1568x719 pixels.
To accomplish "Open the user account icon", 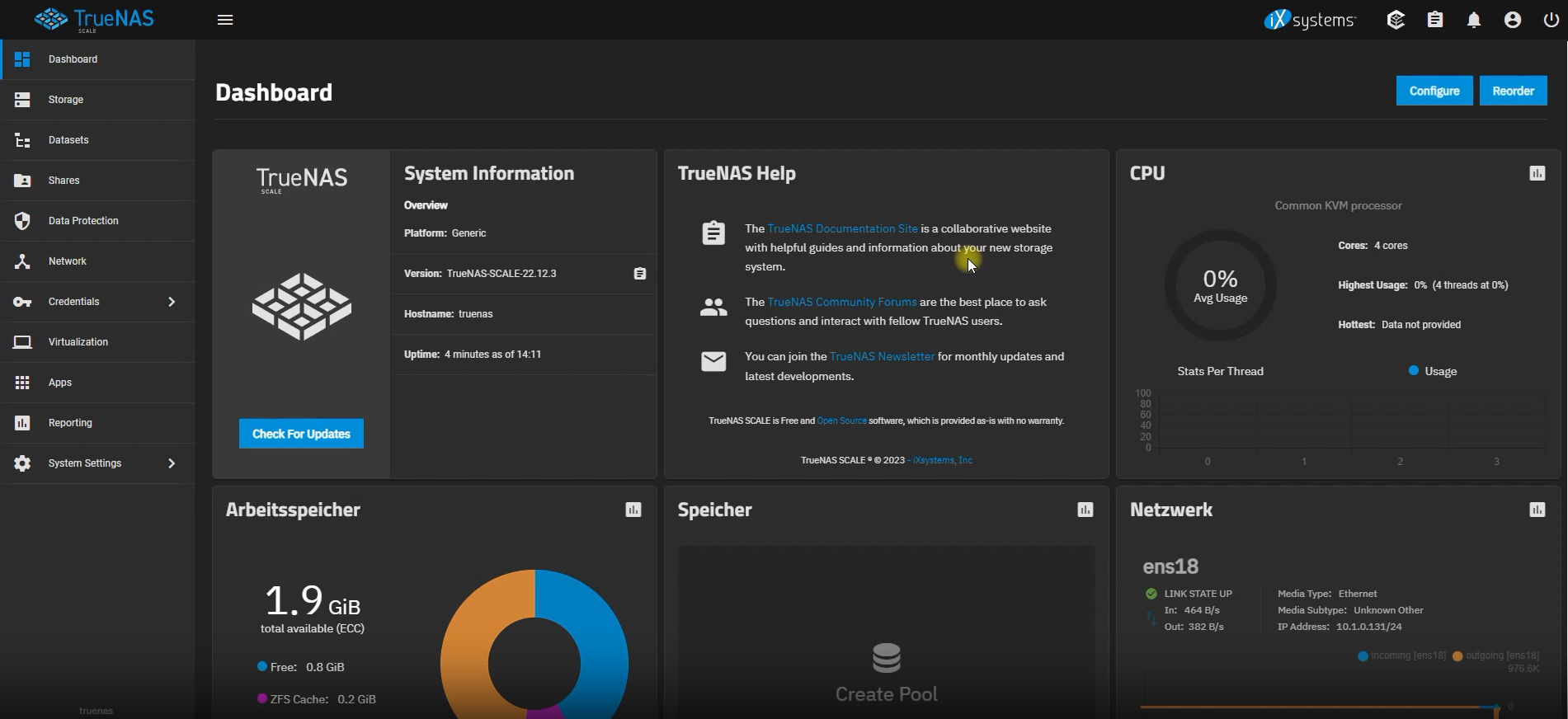I will tap(1513, 20).
